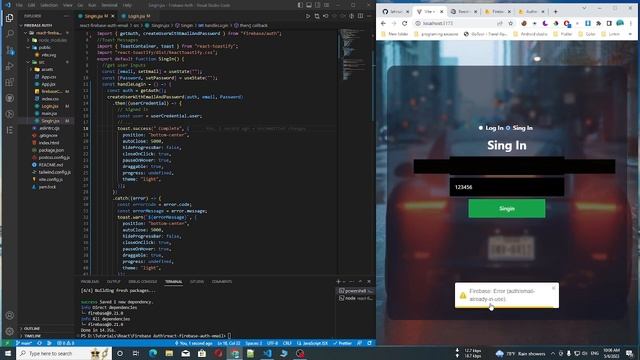Open the Accounts icon in VS Code
Screen dimensions: 640x360
click(x=10, y=315)
